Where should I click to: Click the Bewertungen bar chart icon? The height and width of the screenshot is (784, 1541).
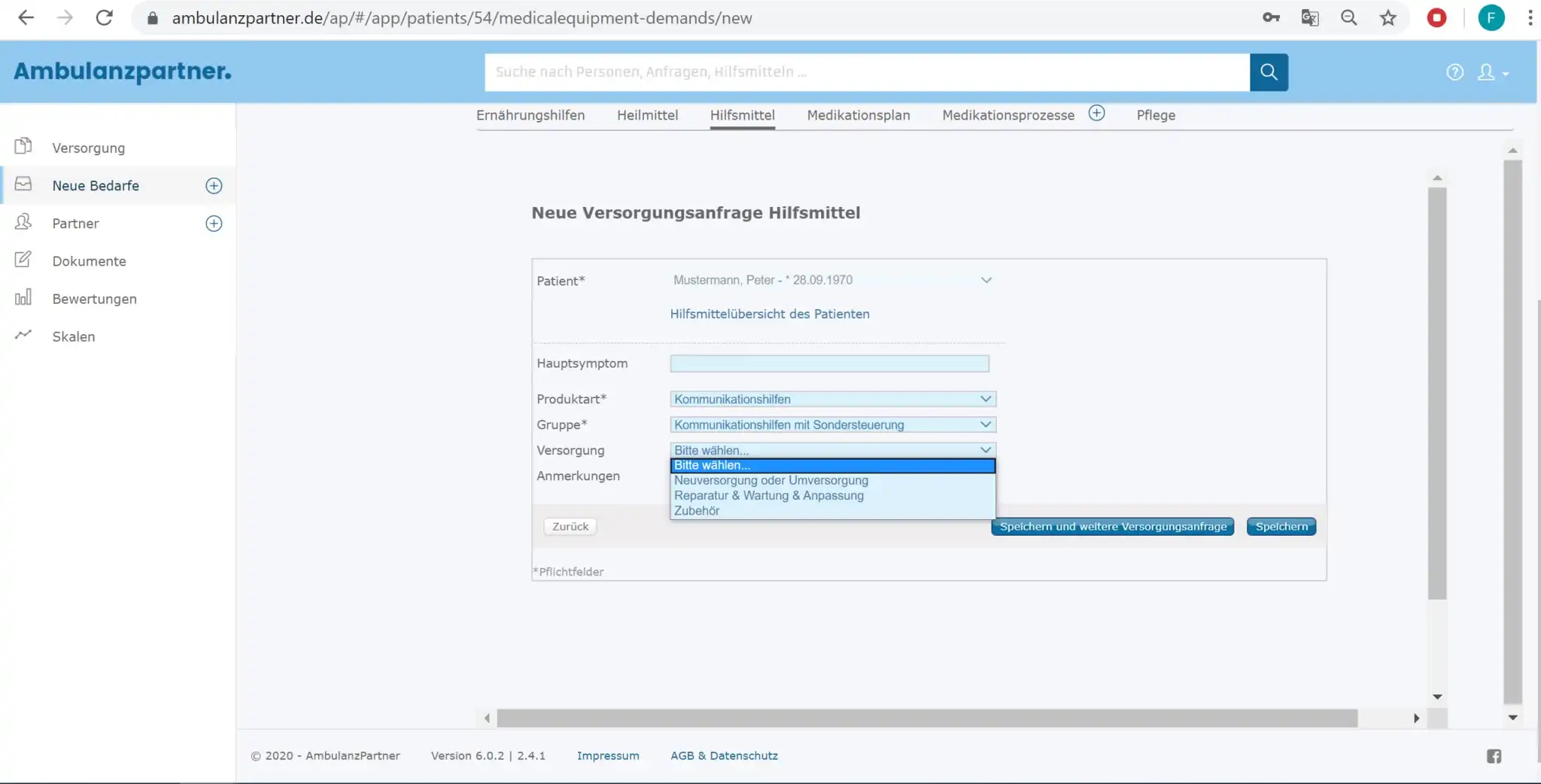[23, 297]
